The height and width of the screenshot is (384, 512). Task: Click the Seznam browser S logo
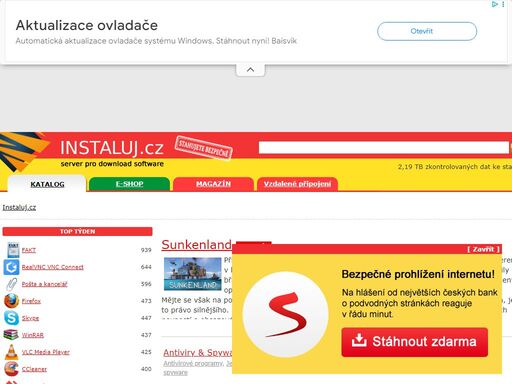point(286,315)
